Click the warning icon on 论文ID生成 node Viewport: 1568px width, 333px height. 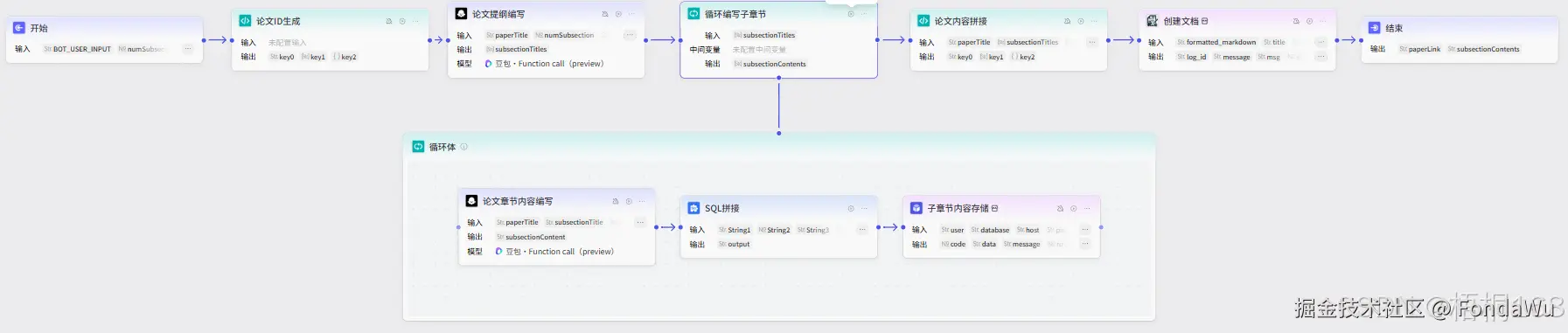click(x=389, y=21)
